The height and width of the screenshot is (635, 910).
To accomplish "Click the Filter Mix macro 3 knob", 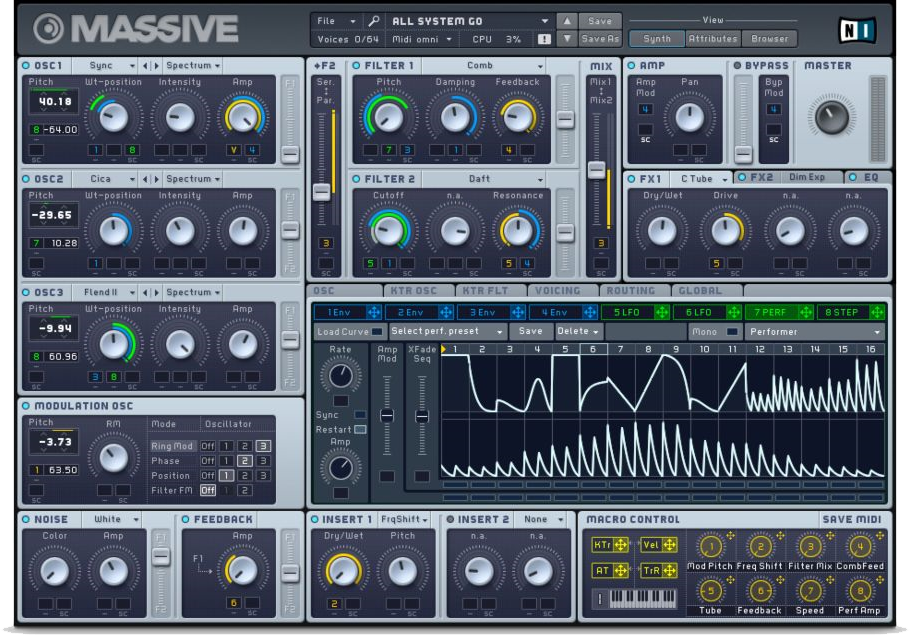I will [810, 546].
